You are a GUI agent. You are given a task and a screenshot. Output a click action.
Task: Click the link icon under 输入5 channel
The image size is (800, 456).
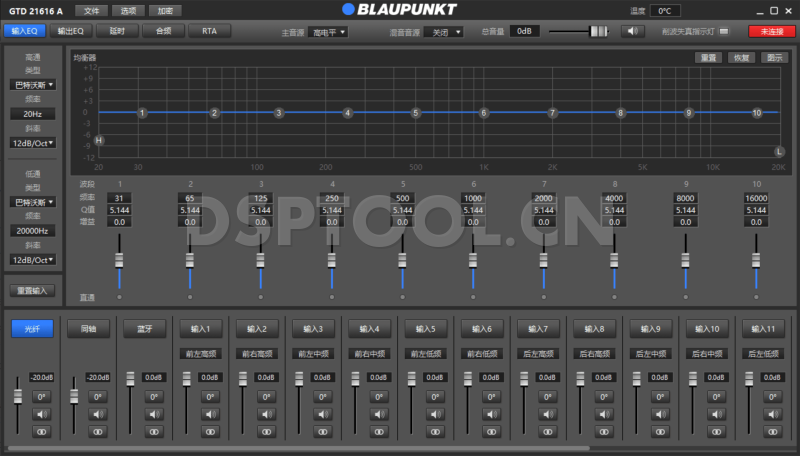[x=435, y=432]
